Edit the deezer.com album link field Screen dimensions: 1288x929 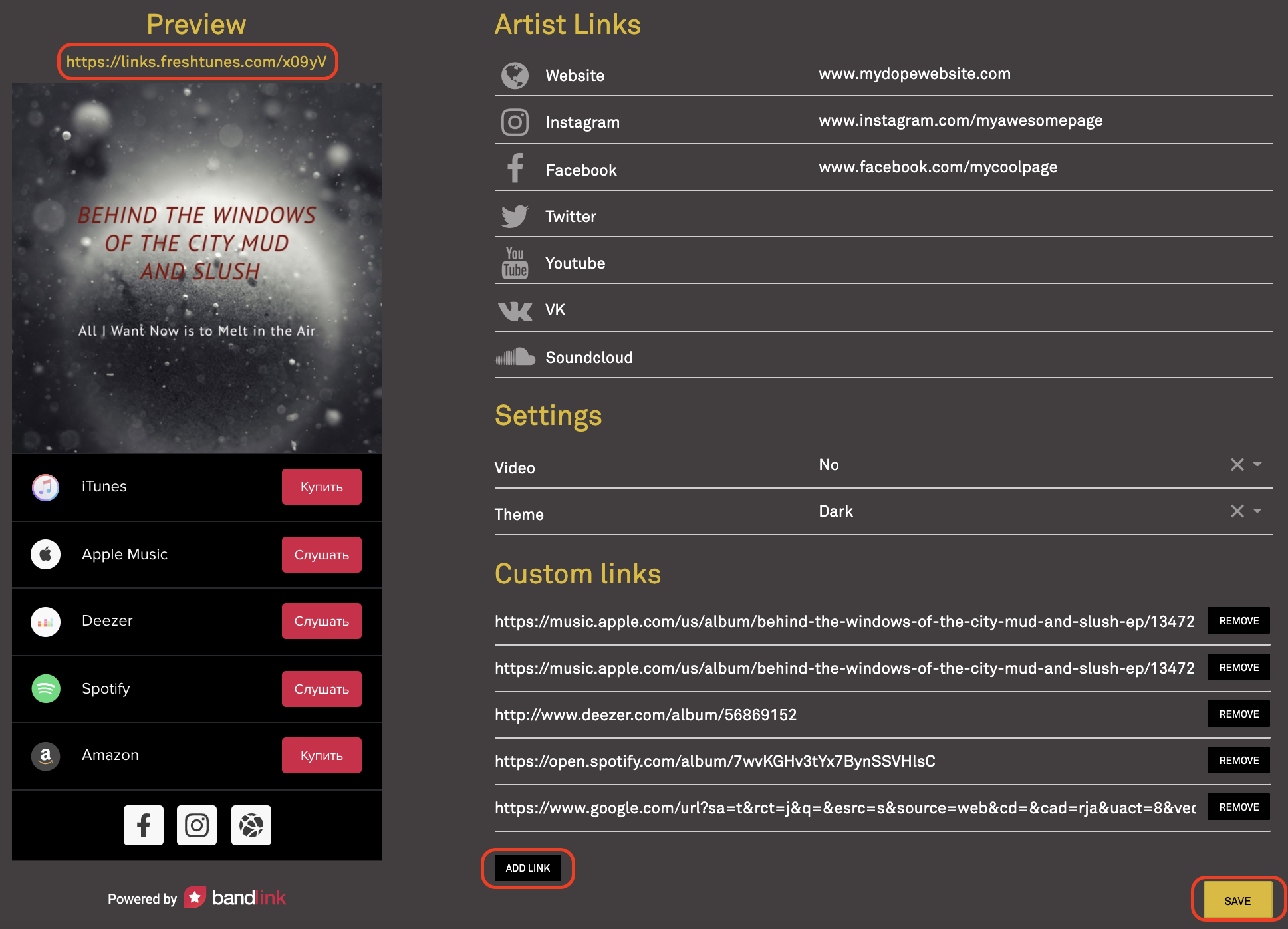[845, 715]
